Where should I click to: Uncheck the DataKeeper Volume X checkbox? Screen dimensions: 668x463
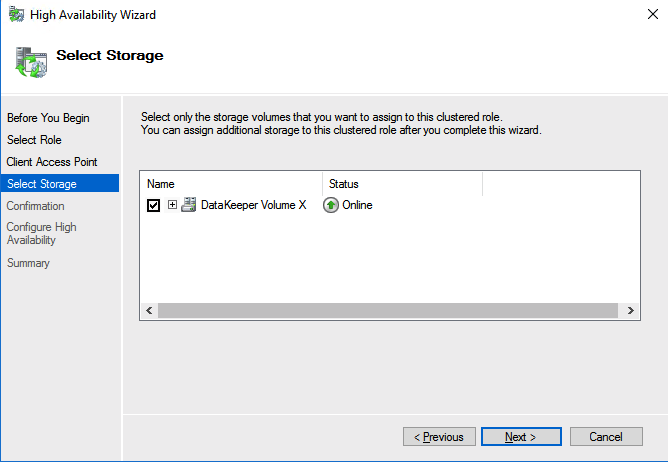click(153, 206)
